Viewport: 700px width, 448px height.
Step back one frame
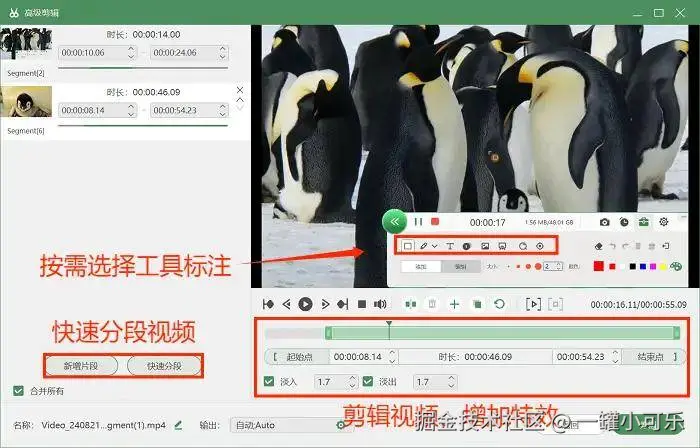tap(287, 304)
